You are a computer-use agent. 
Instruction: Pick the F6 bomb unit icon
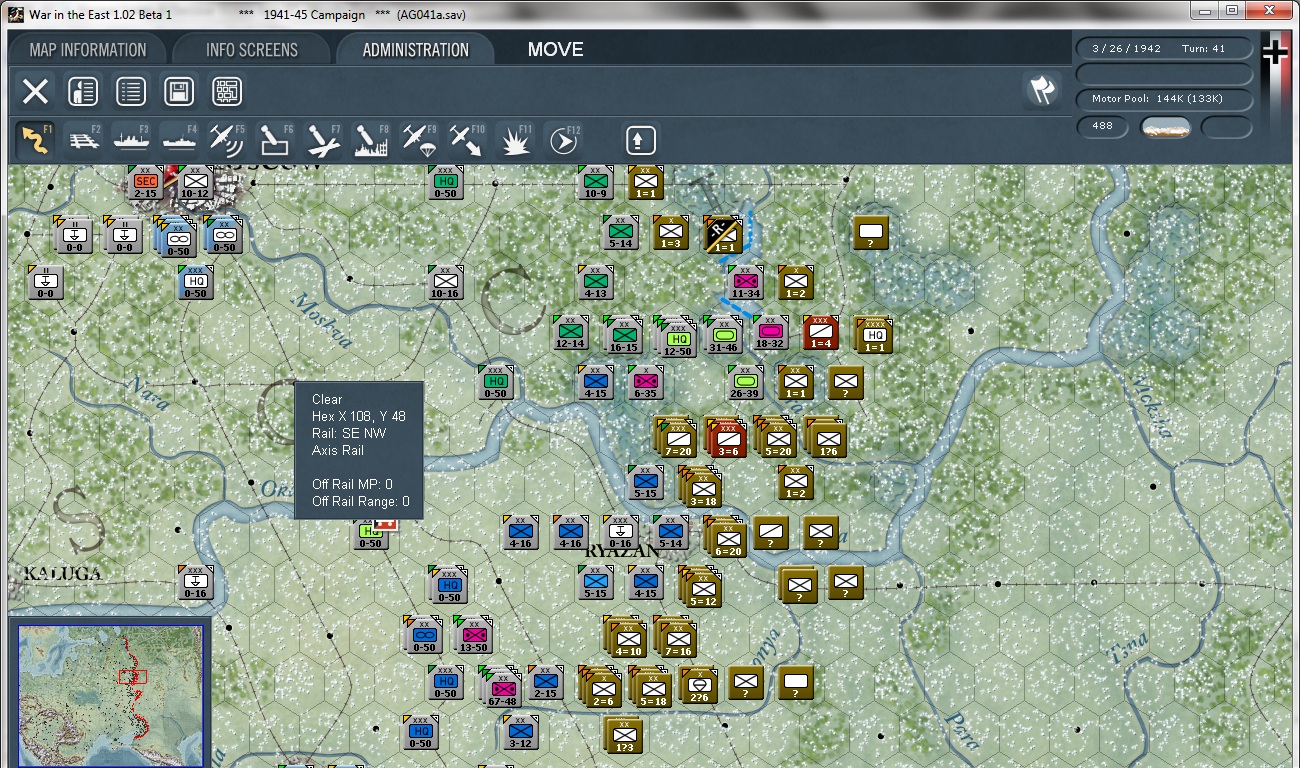275,140
